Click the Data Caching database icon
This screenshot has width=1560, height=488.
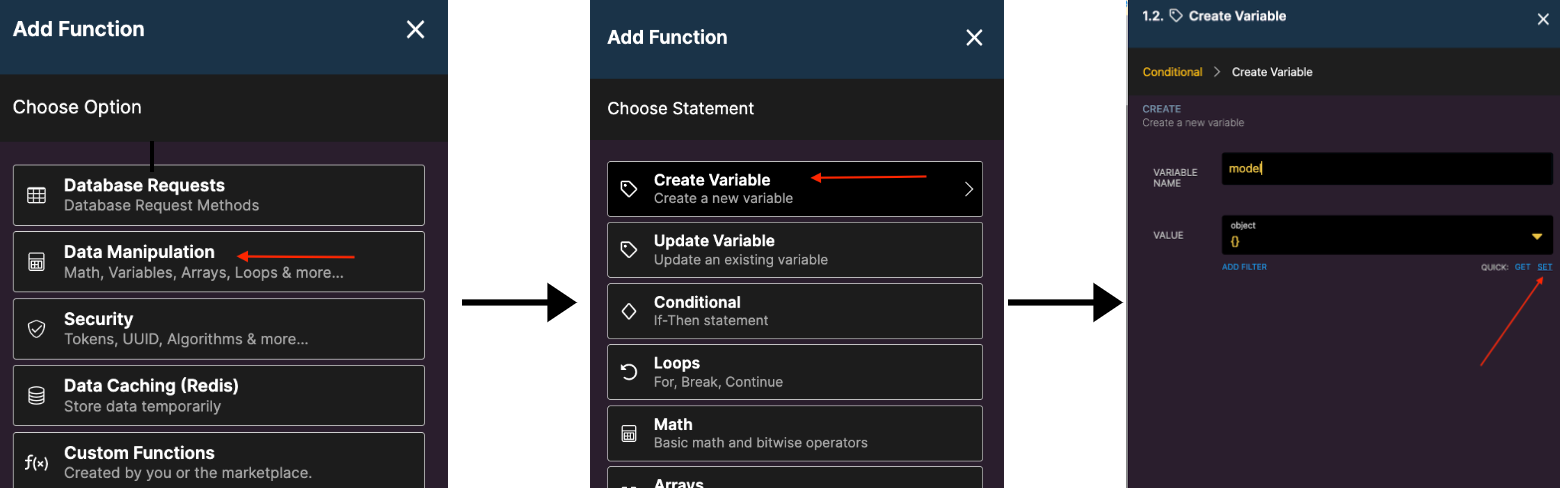point(37,396)
